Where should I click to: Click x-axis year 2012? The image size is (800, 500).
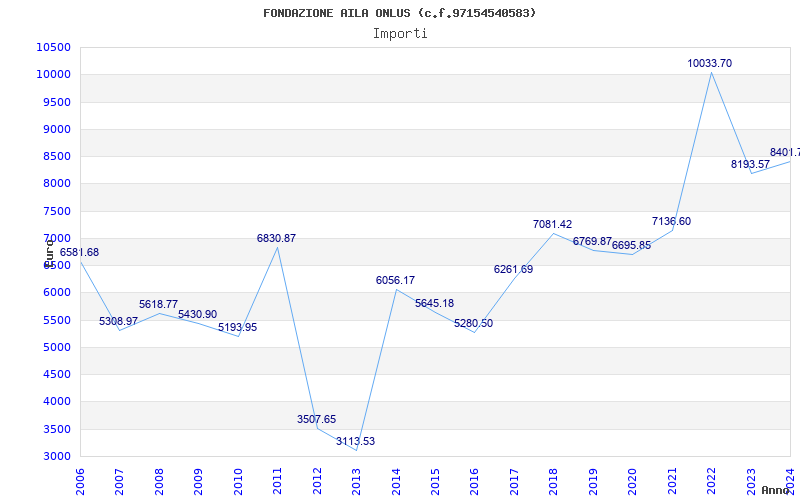click(x=317, y=482)
